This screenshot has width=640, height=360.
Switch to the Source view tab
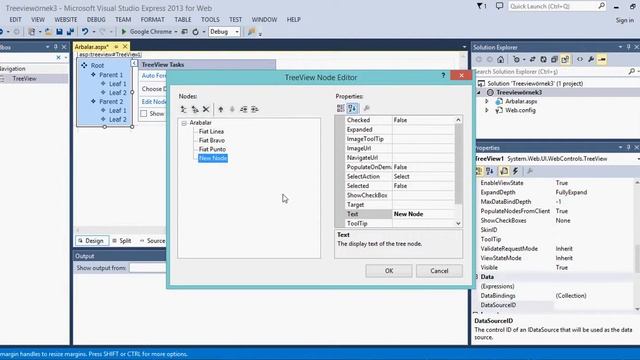tap(152, 241)
